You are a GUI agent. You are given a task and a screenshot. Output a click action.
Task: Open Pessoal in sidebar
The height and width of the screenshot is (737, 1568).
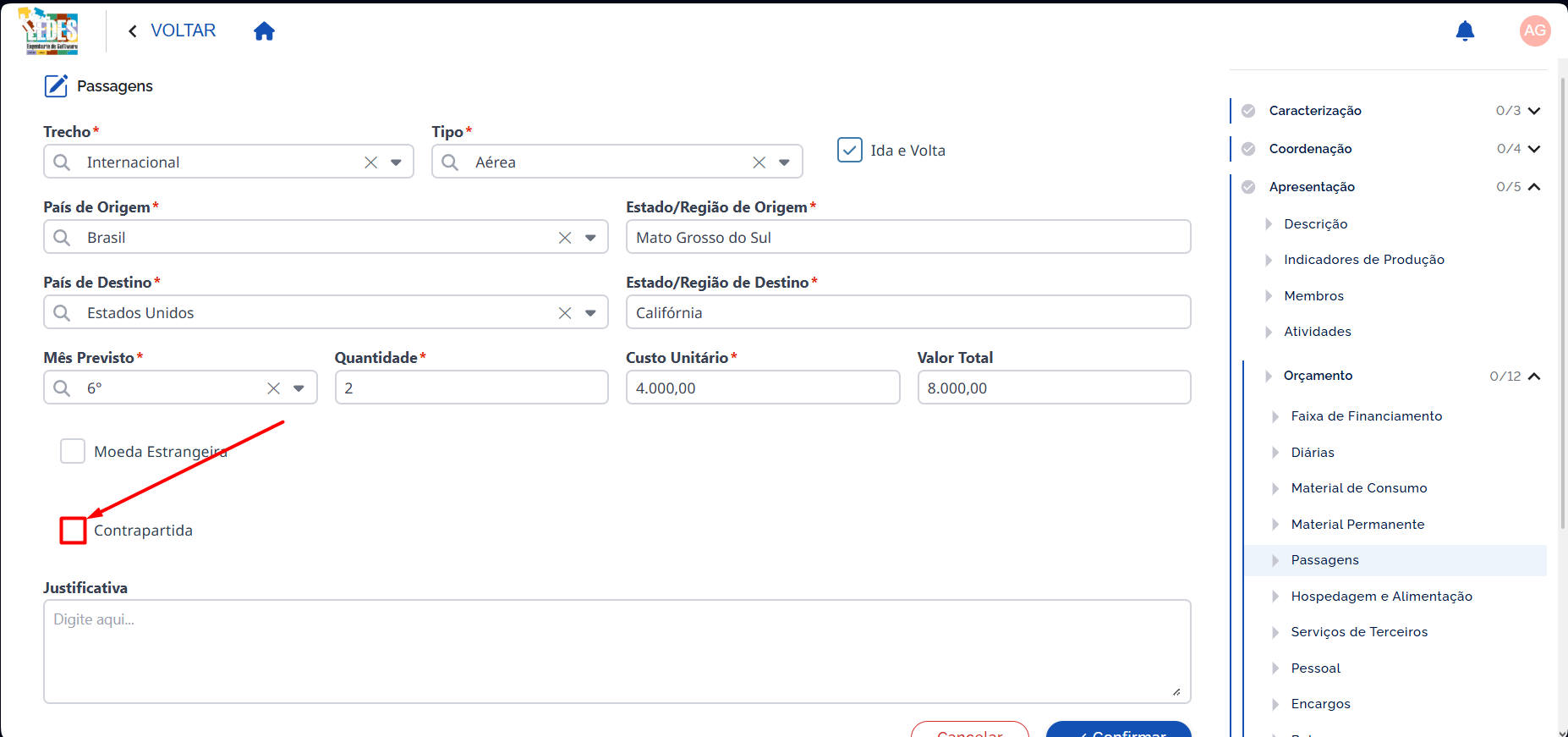tap(1315, 668)
